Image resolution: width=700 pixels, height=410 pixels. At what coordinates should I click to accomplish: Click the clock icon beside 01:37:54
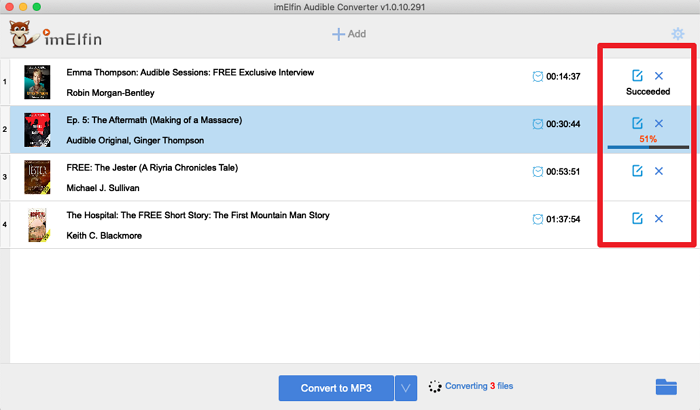pyautogui.click(x=538, y=219)
